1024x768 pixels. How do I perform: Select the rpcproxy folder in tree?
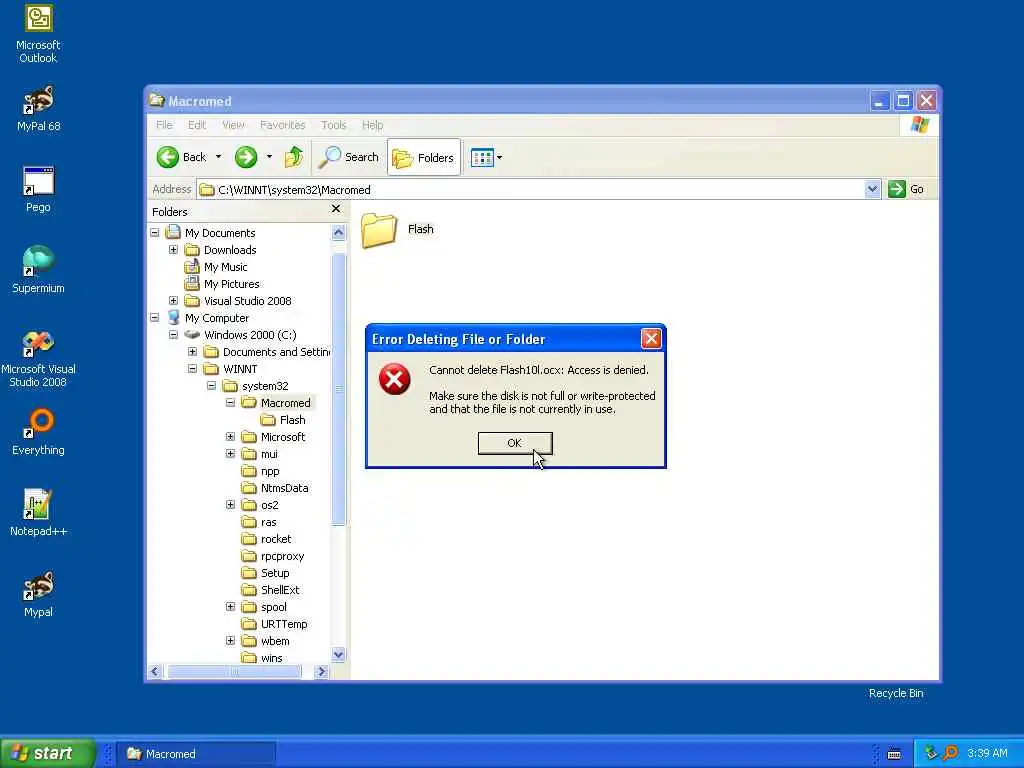(273, 556)
